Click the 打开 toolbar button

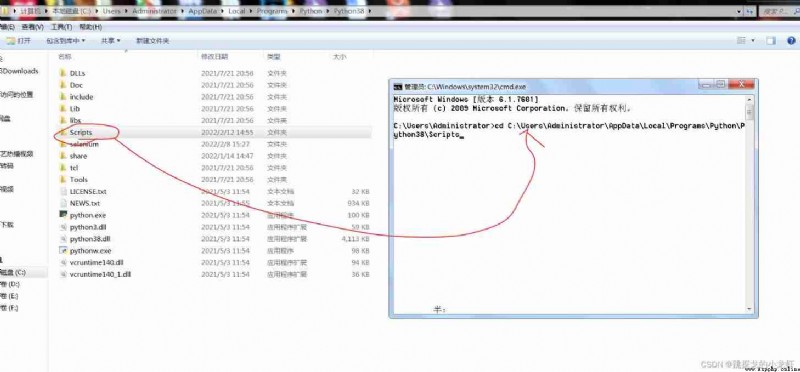pos(19,40)
